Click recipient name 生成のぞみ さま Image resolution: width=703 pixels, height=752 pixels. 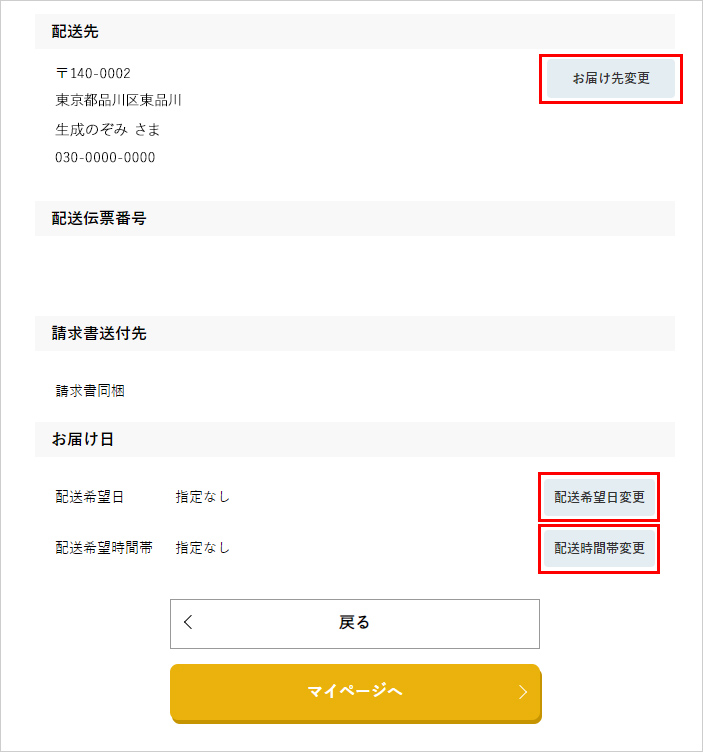click(x=107, y=129)
